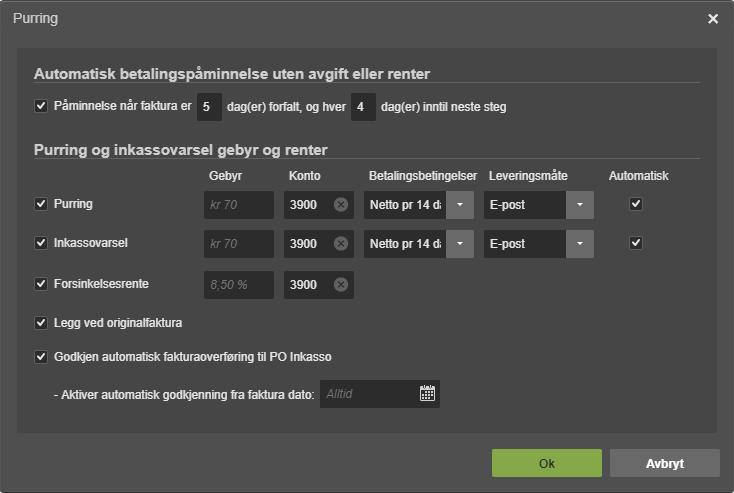Viewport: 734px width, 493px height.
Task: Click the Inkassovarsel row label
Action: click(90, 243)
